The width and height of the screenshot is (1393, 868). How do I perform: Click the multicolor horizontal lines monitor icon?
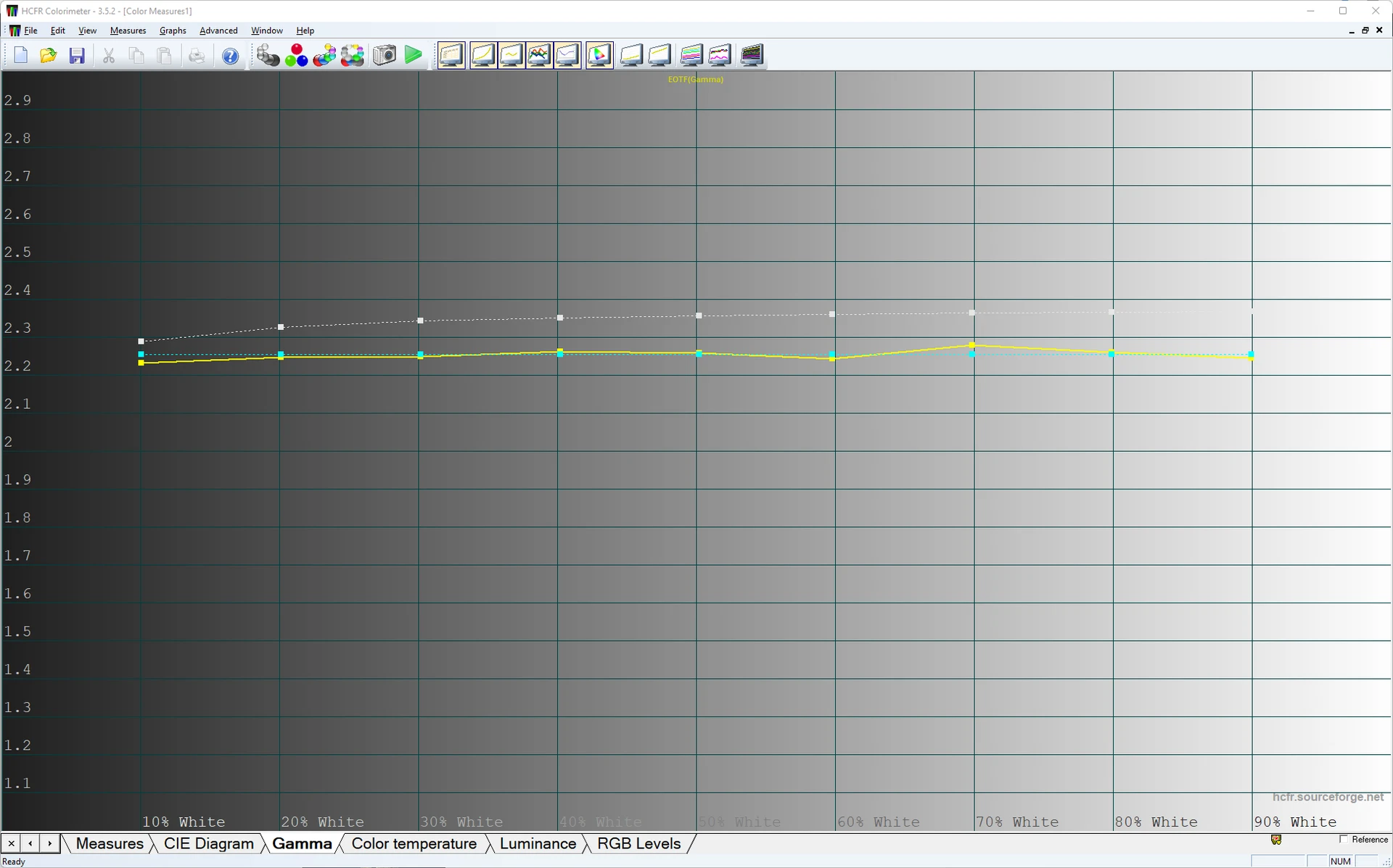691,55
